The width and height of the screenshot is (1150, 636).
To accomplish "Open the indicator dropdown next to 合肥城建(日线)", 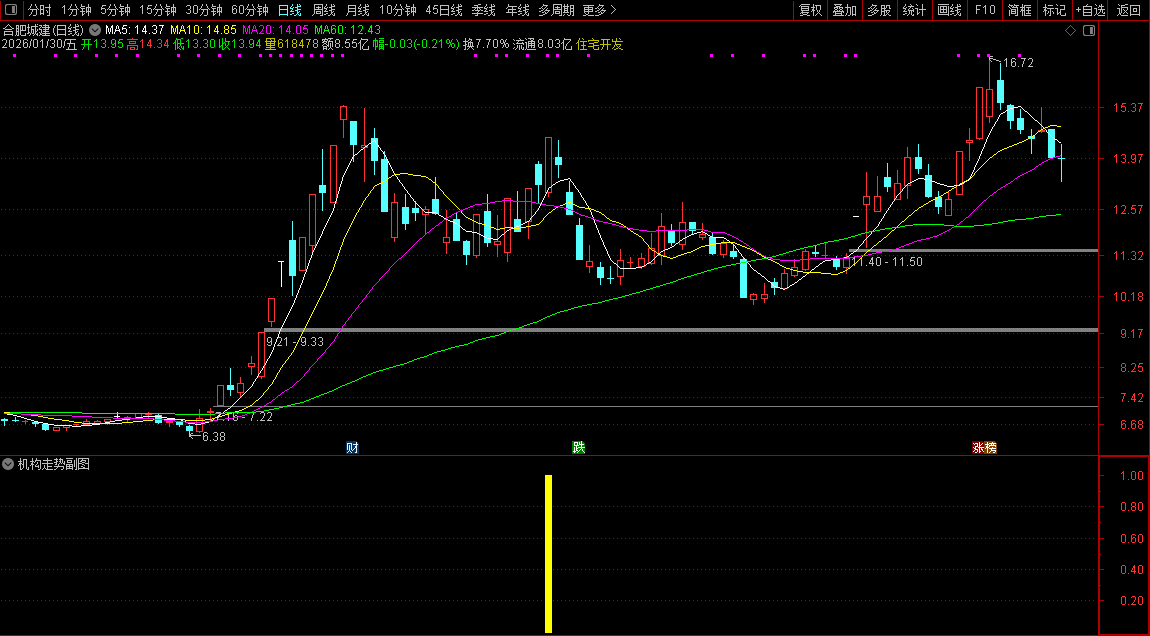I will 95,30.
